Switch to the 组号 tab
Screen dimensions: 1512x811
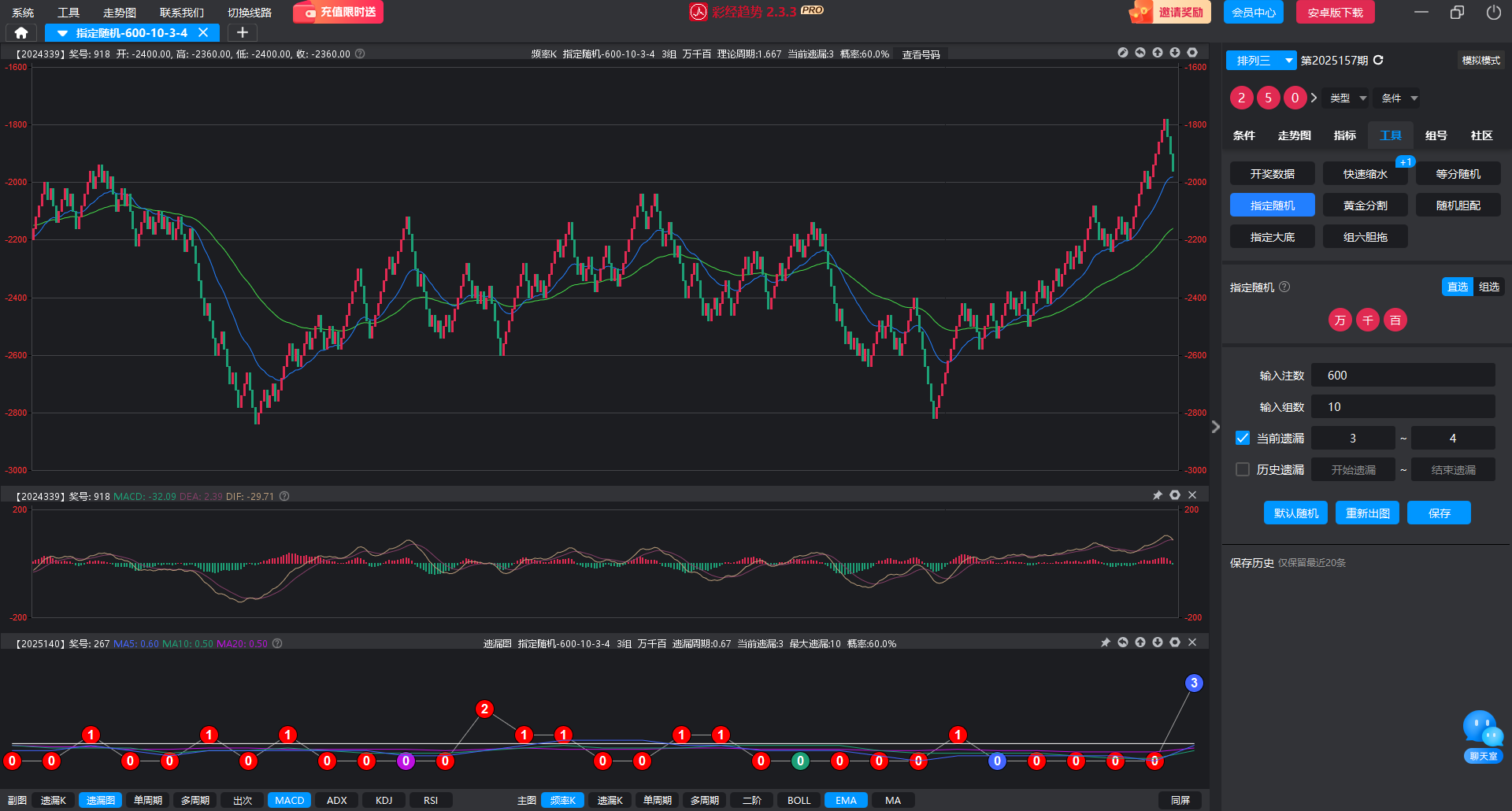point(1436,135)
